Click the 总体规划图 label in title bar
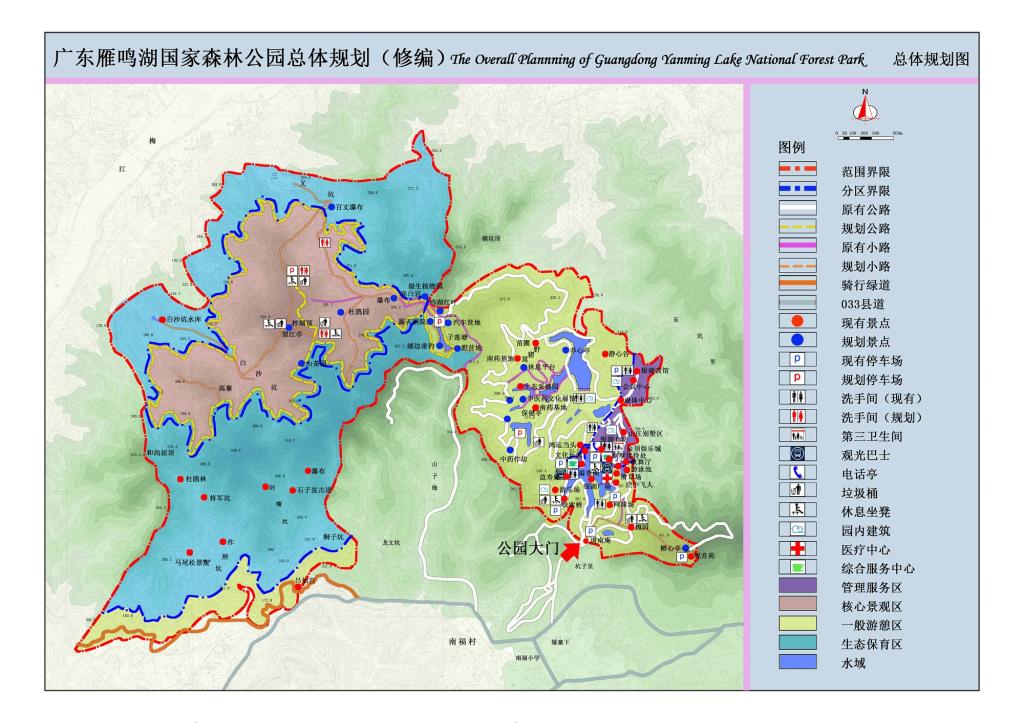The image size is (1024, 723). click(930, 60)
